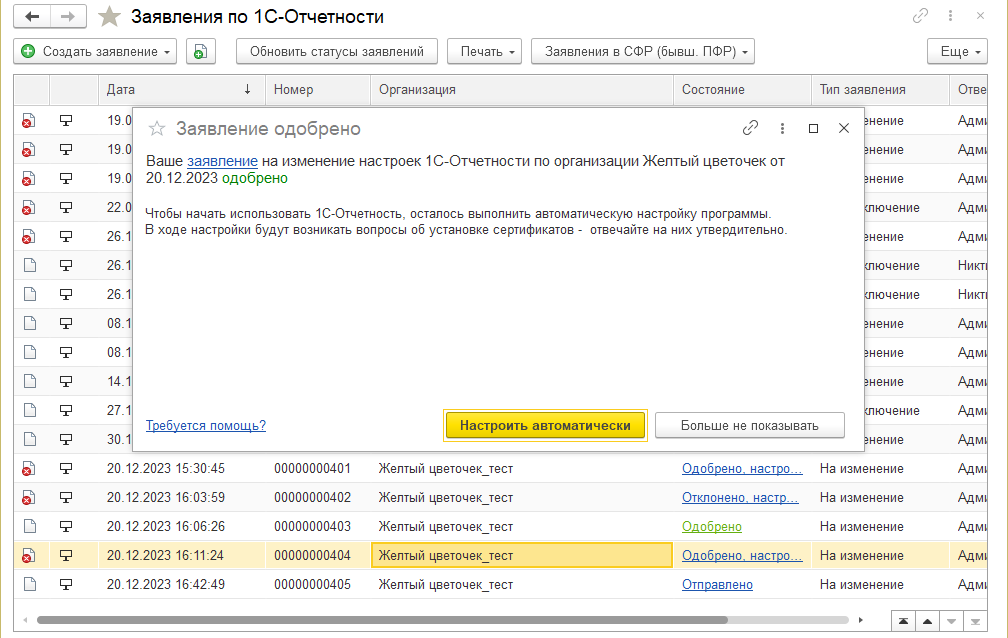Favorite the Заявление одобрено dialog with star

pos(157,129)
